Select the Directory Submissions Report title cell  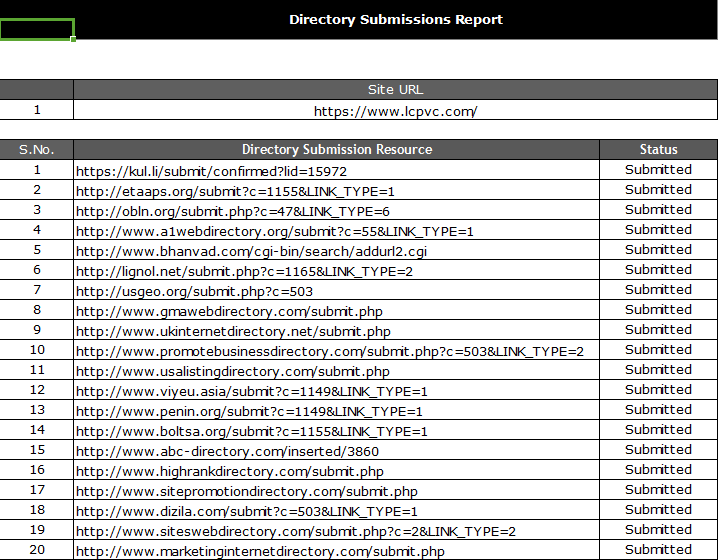(396, 20)
